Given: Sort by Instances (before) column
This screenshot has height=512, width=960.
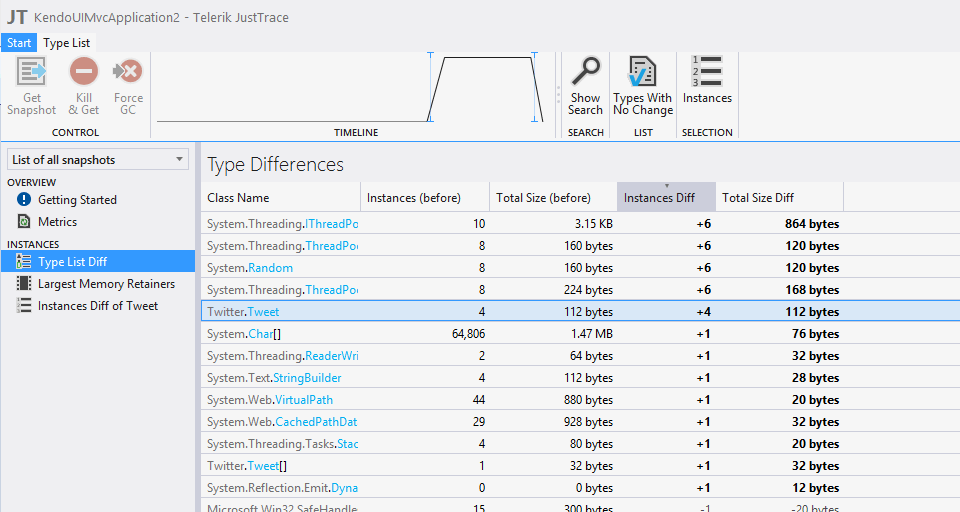Looking at the screenshot, I should tap(425, 197).
